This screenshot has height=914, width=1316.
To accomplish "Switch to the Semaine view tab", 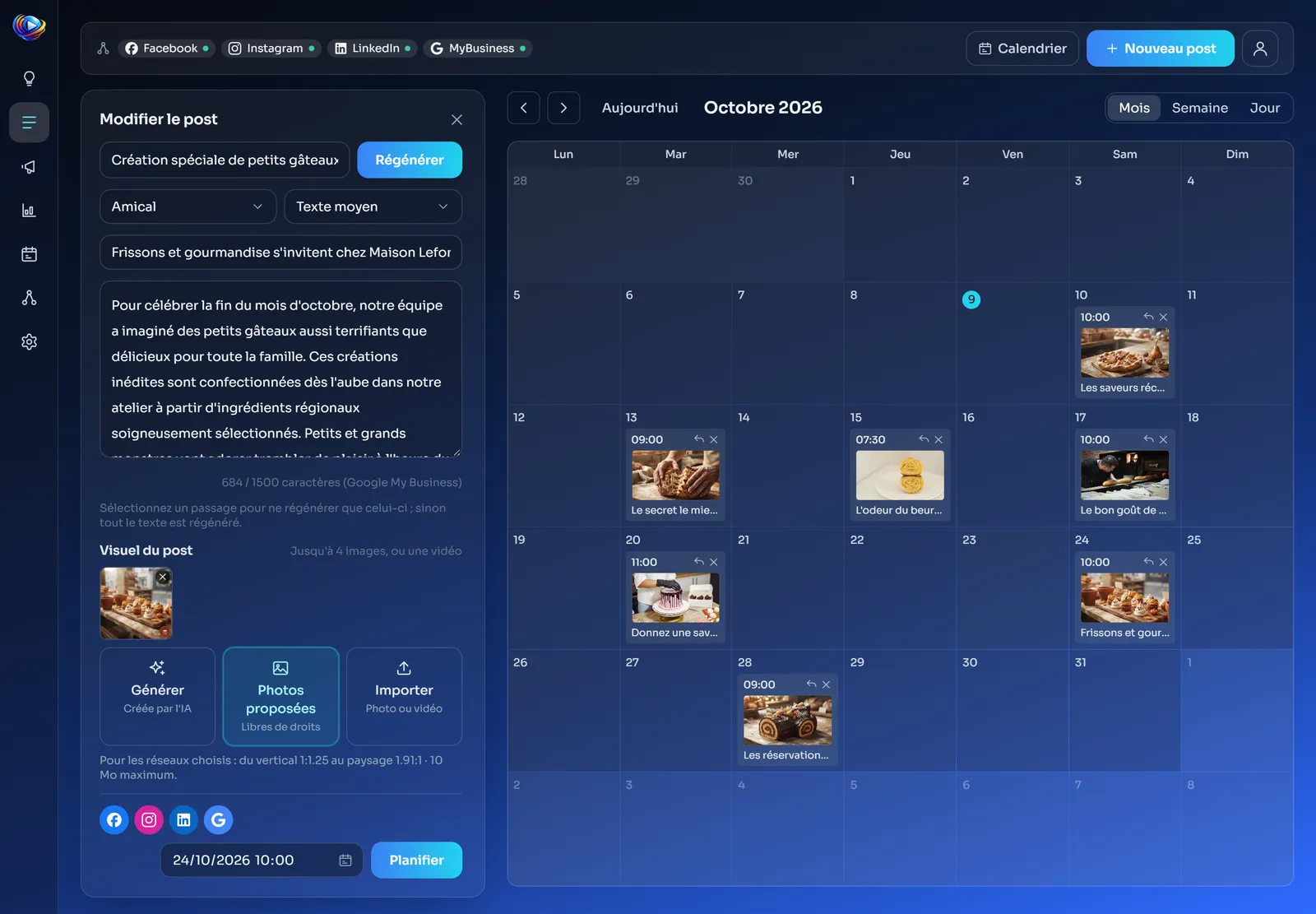I will [x=1199, y=108].
